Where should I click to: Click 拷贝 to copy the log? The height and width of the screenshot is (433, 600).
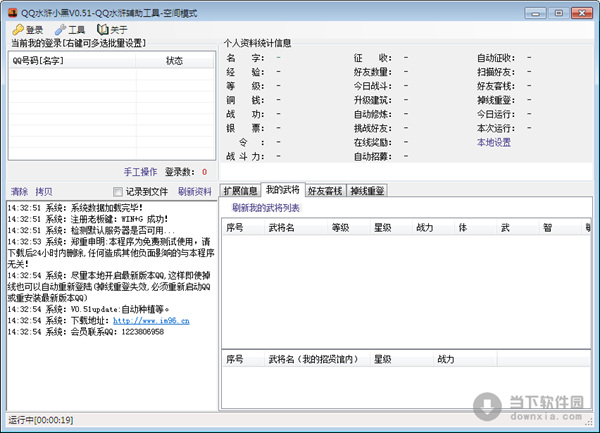43,191
